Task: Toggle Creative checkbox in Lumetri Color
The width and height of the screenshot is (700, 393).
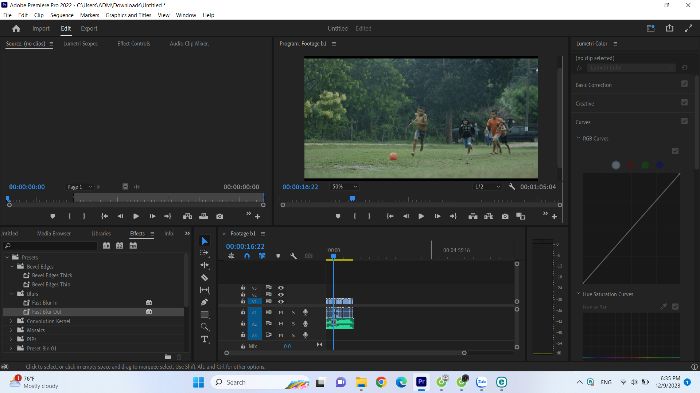Action: (x=684, y=103)
